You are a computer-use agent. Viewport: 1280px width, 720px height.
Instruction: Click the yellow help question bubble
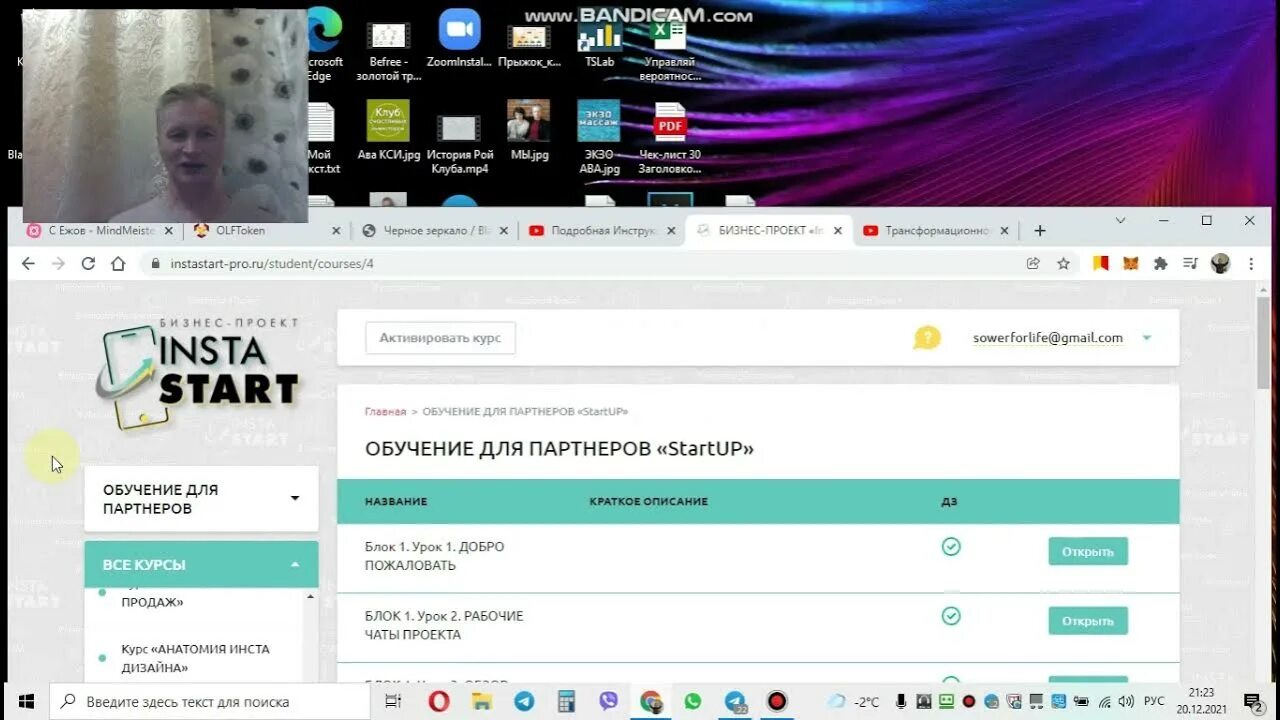pos(926,338)
